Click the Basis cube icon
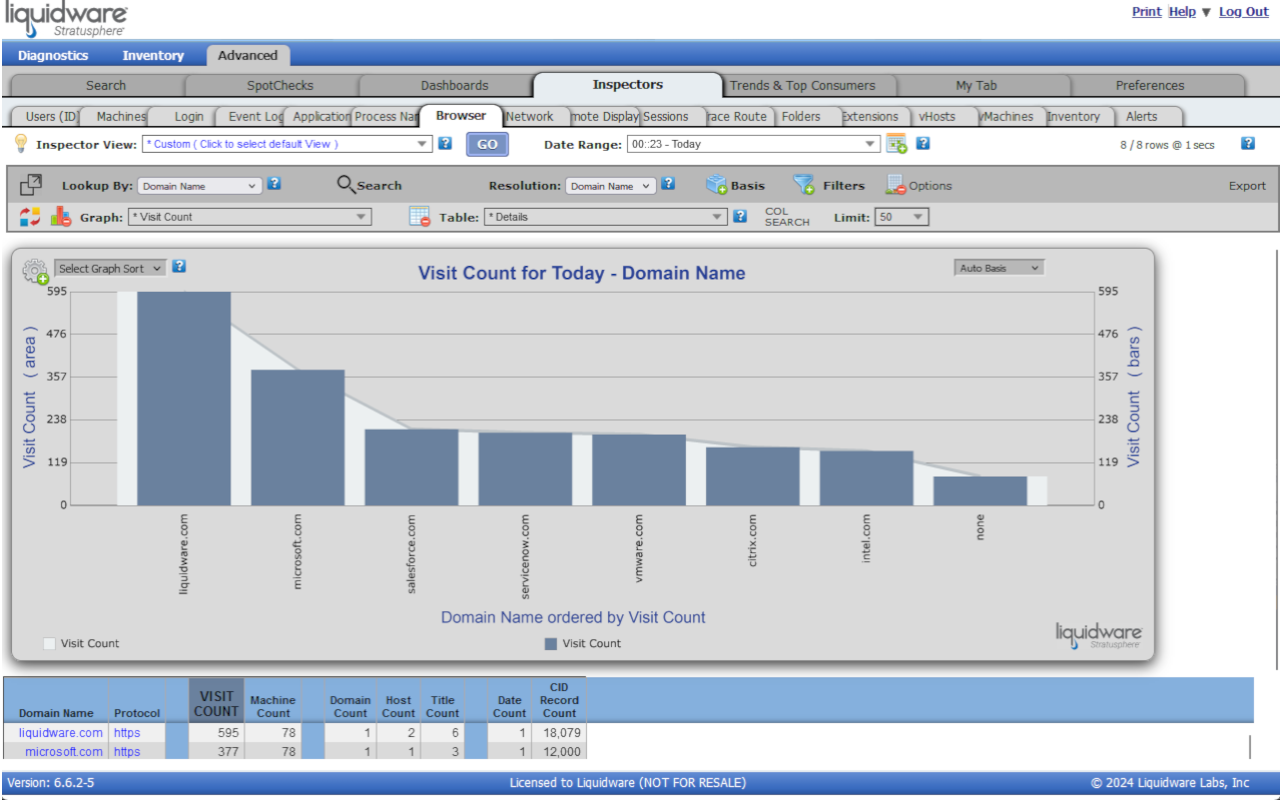 tap(716, 185)
